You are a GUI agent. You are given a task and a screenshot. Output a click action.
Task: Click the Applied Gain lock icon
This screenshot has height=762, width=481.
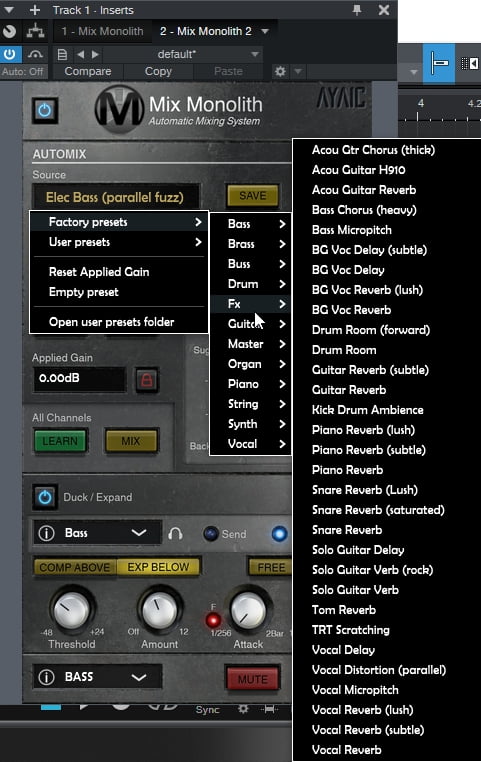[147, 380]
